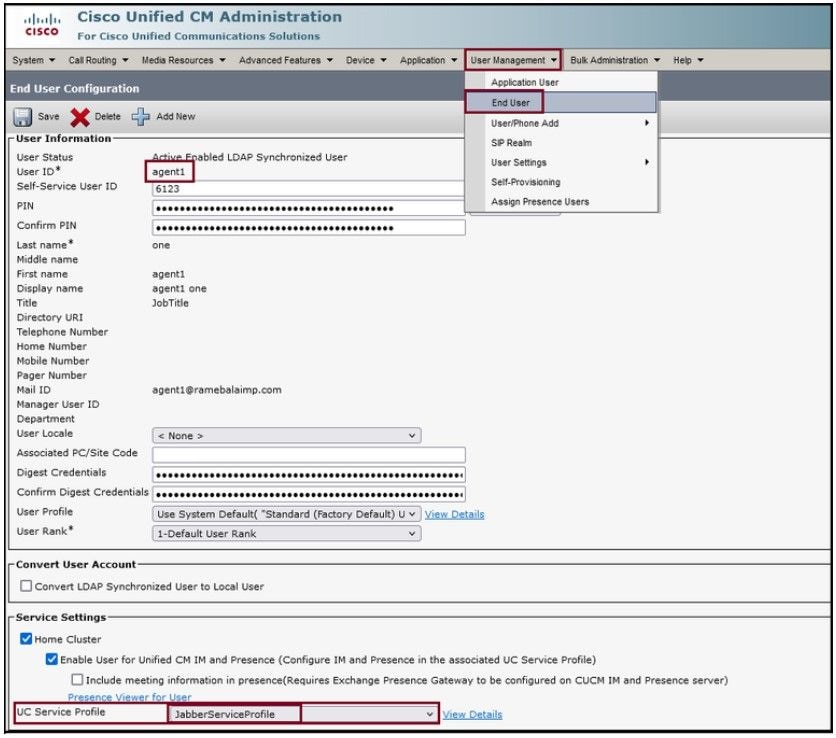Open the User Profile dropdown
The width and height of the screenshot is (836, 738).
coord(286,514)
